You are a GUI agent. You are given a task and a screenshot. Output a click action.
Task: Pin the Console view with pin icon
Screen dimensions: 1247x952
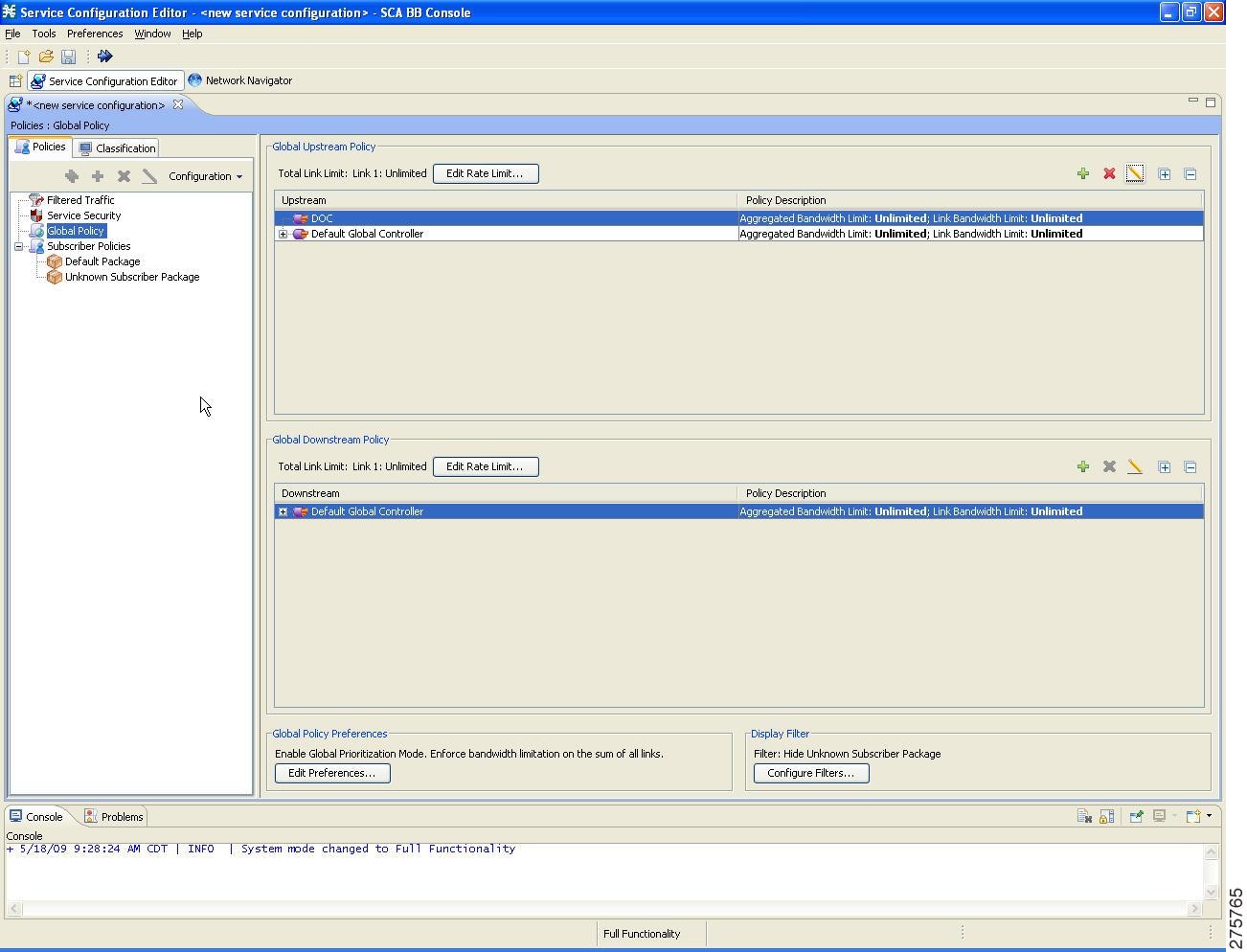1136,816
